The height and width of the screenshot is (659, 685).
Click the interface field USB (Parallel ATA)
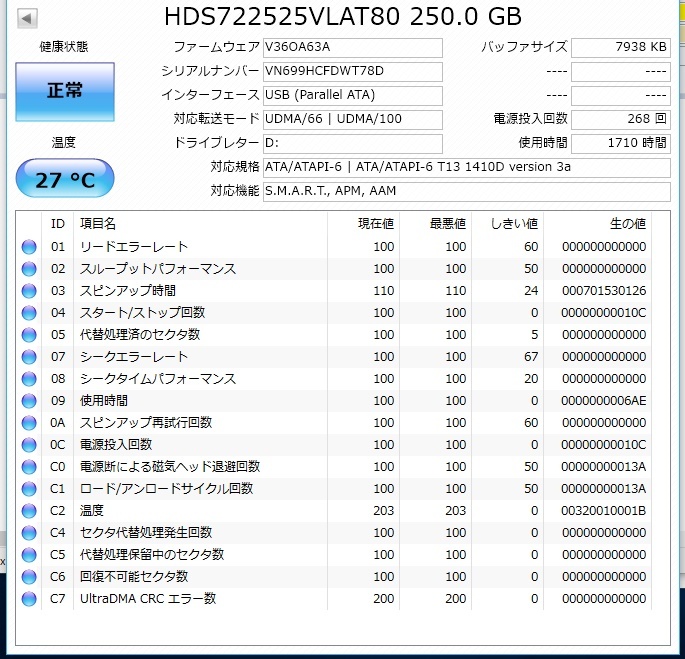point(353,95)
